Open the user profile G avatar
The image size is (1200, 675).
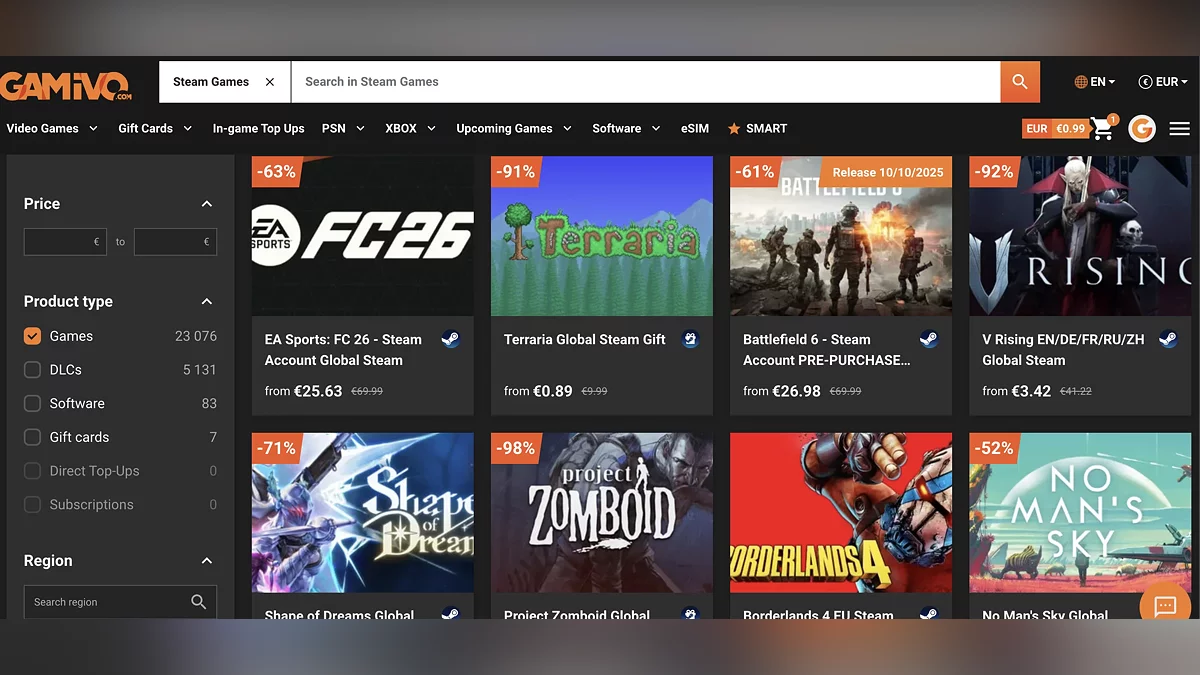[1142, 128]
